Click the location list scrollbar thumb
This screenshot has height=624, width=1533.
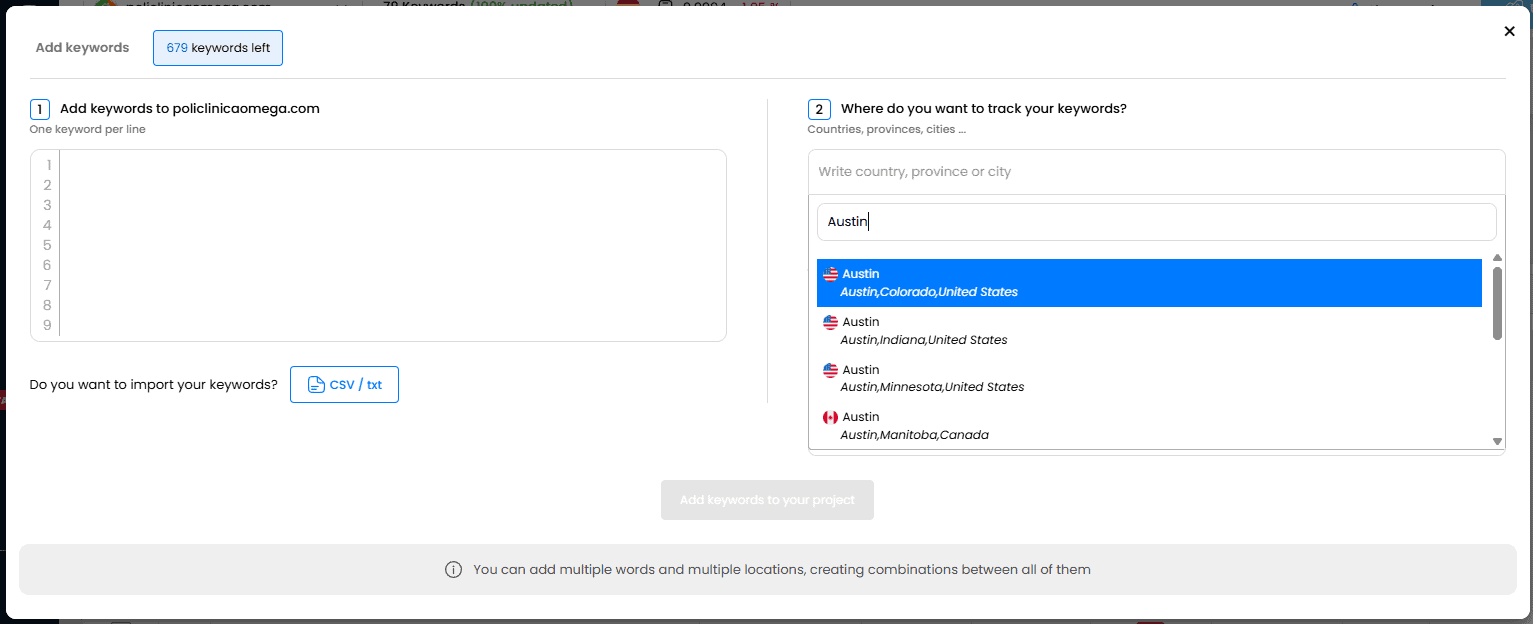coord(1497,302)
